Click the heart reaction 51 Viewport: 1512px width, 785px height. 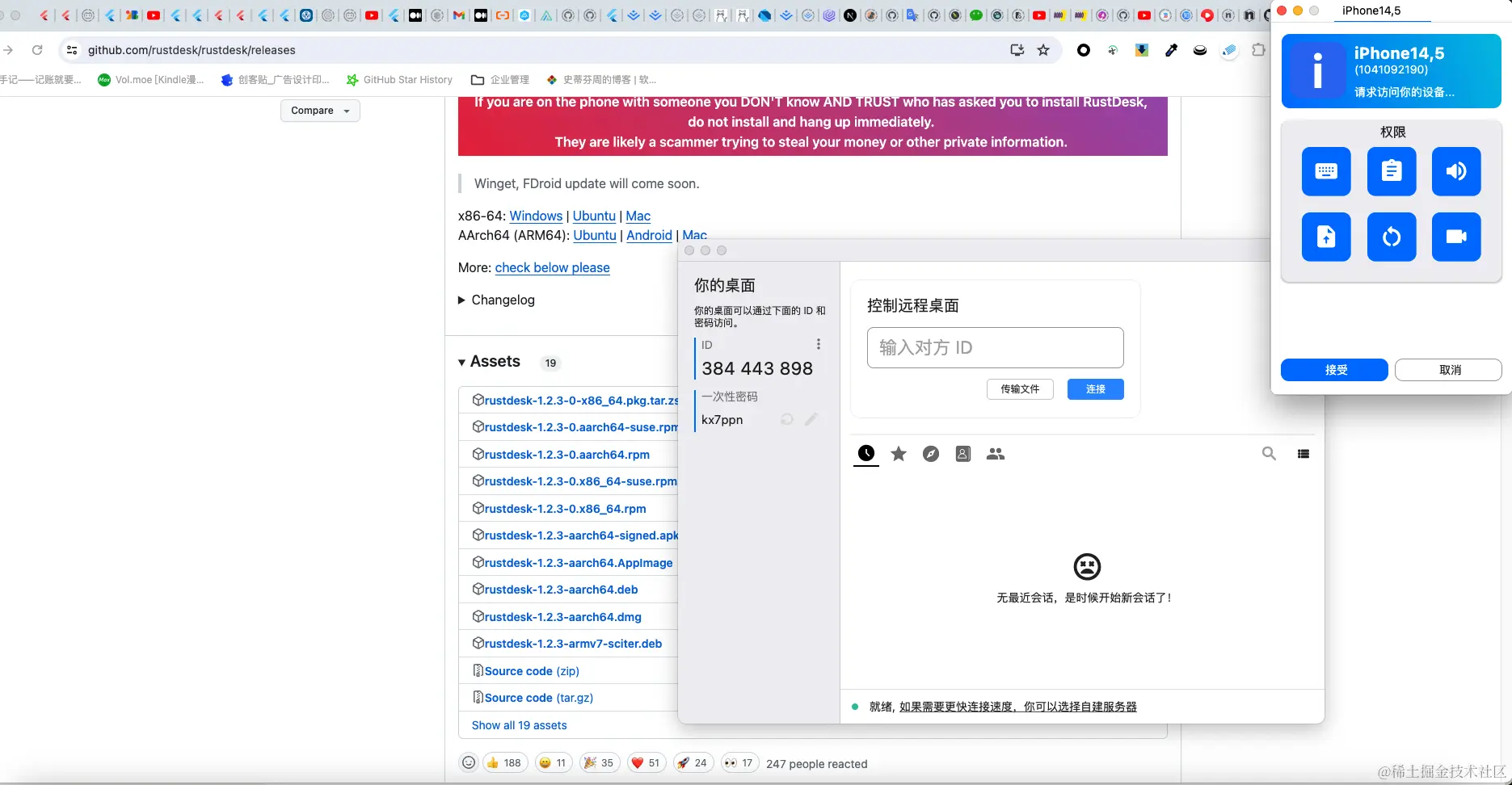(x=646, y=762)
